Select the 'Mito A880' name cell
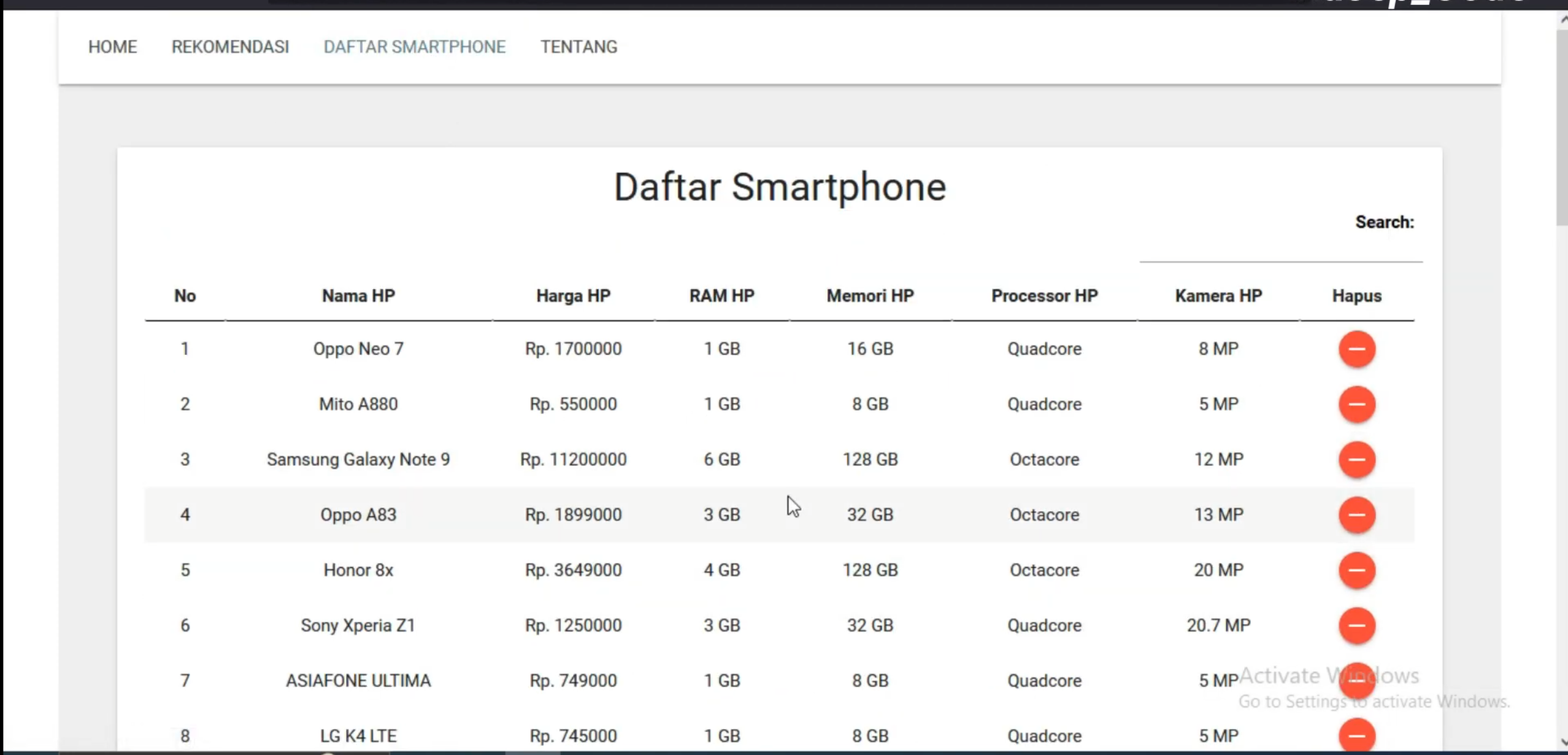The image size is (1568, 755). click(x=358, y=404)
